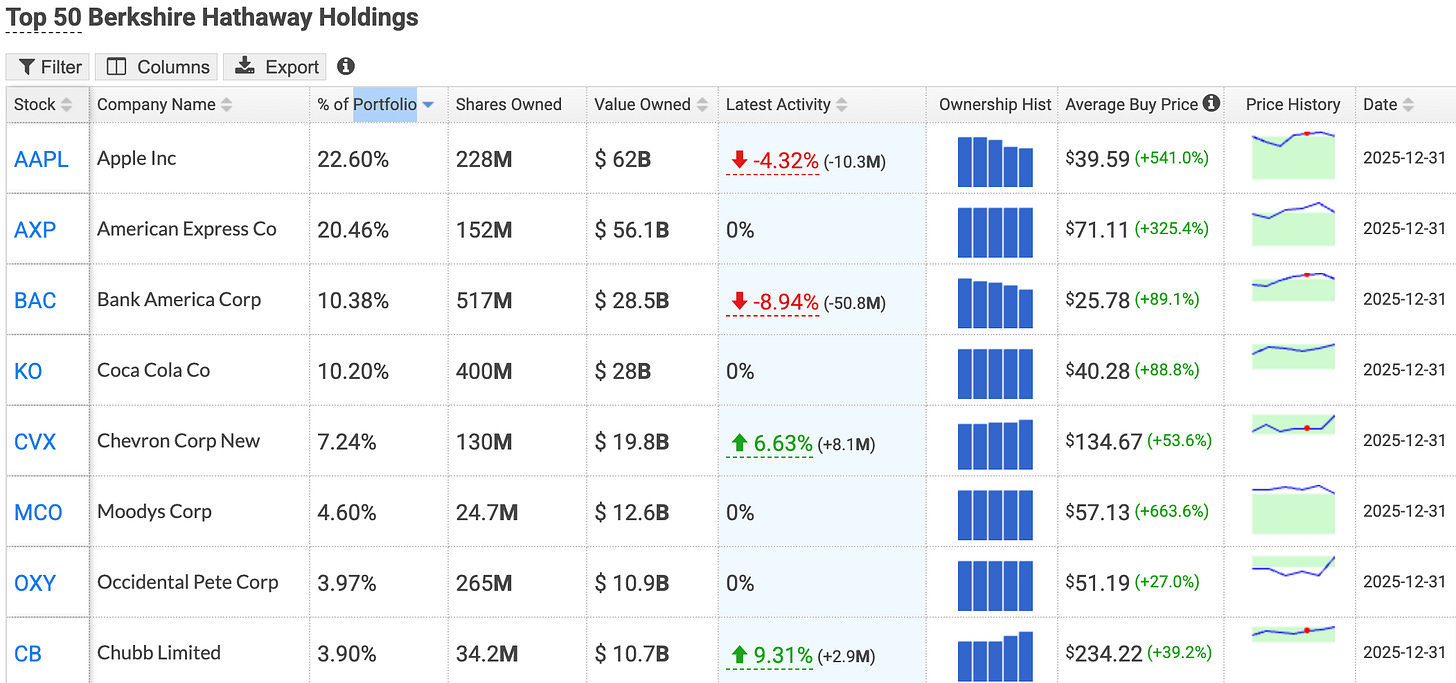Viewport: 1456px width, 683px height.
Task: Toggle the % of Portfolio sort arrow
Action: 428,105
